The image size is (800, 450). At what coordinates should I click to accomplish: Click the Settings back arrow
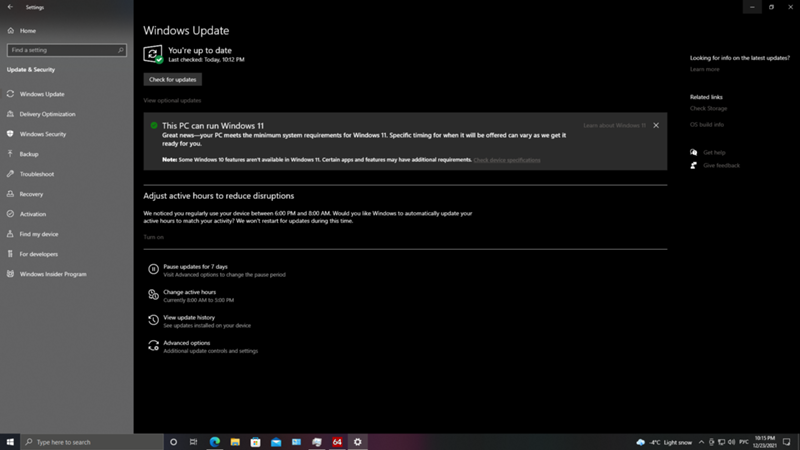tap(10, 7)
